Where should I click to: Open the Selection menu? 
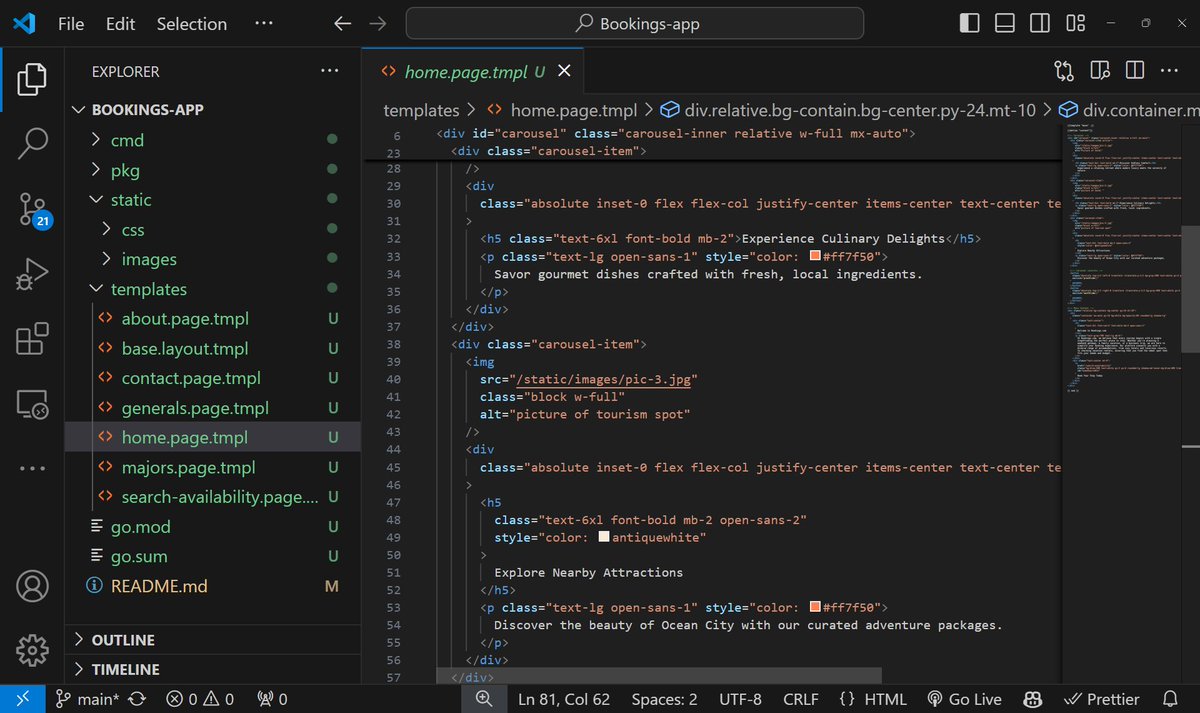tap(192, 24)
